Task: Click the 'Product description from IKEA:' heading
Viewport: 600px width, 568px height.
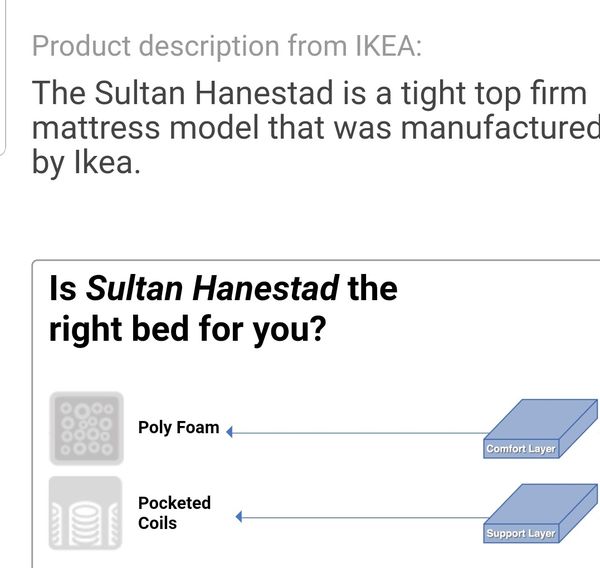Action: [x=227, y=46]
